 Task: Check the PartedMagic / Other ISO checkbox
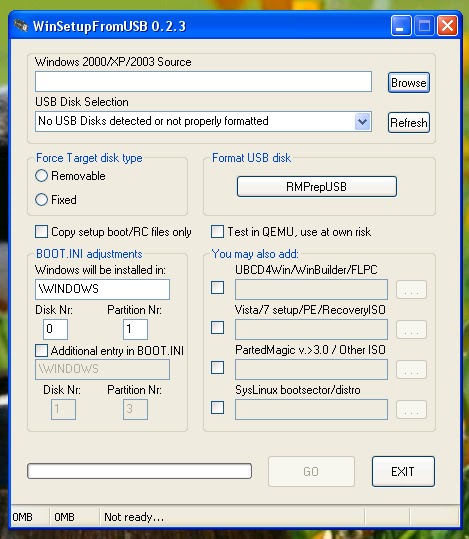point(217,367)
